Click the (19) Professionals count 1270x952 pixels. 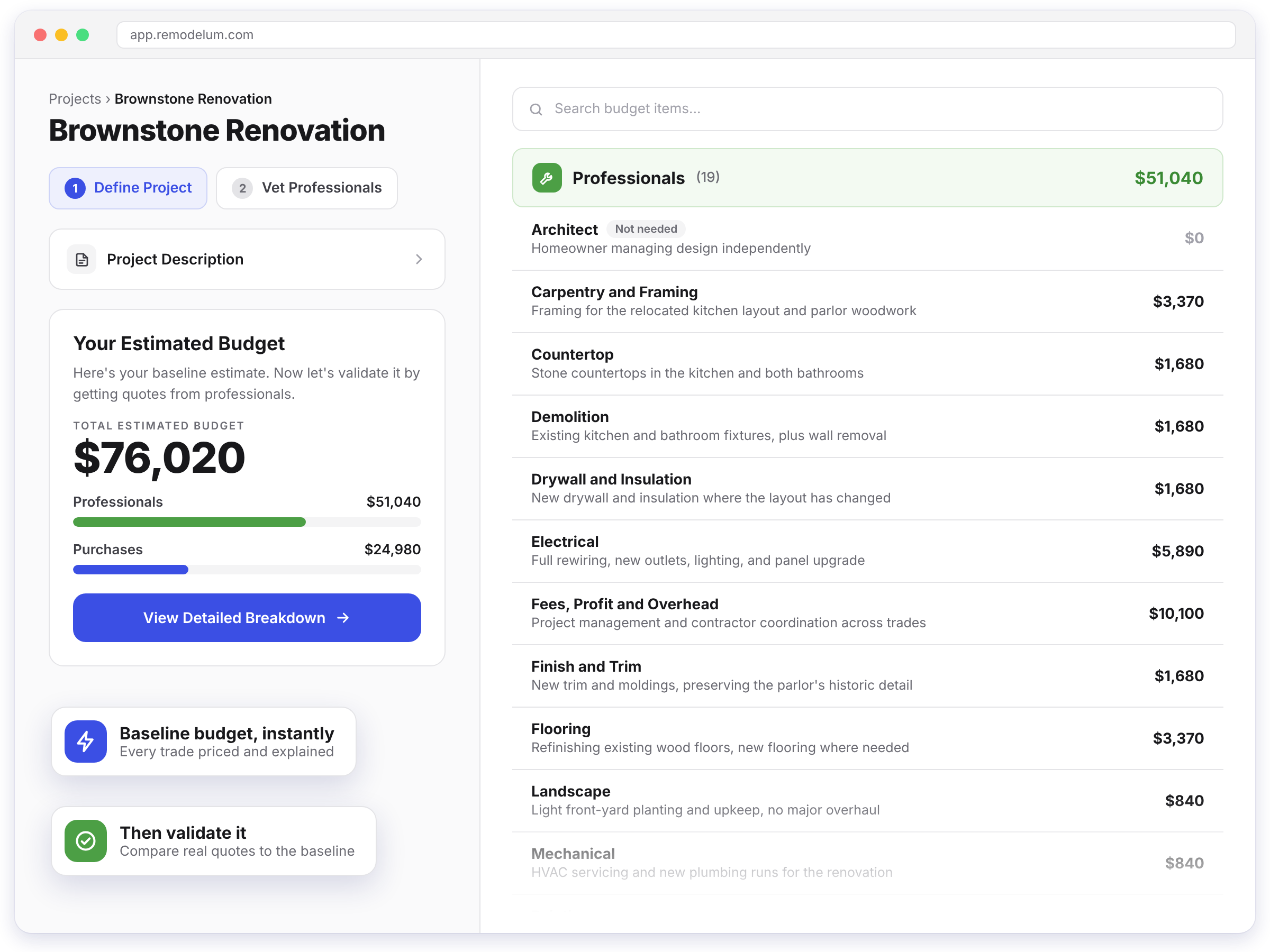(x=708, y=177)
